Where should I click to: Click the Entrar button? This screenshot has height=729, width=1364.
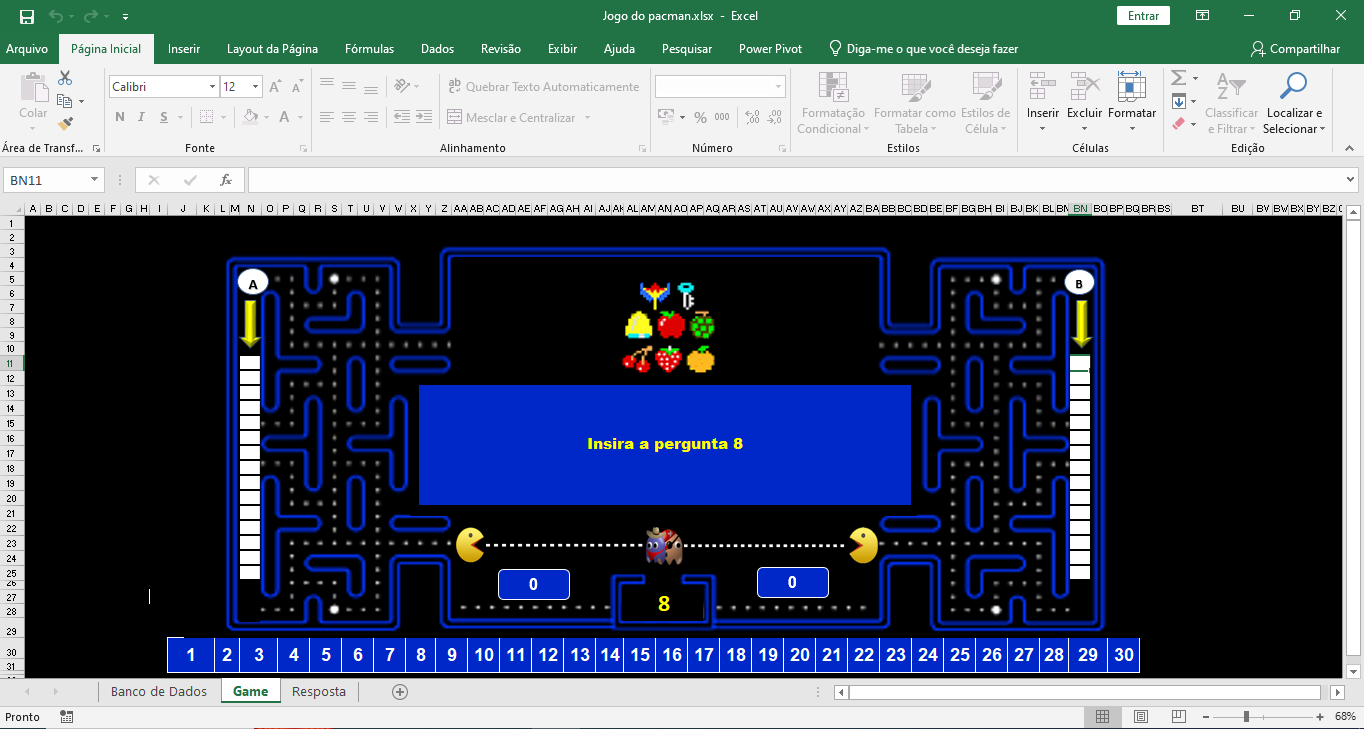(1142, 16)
